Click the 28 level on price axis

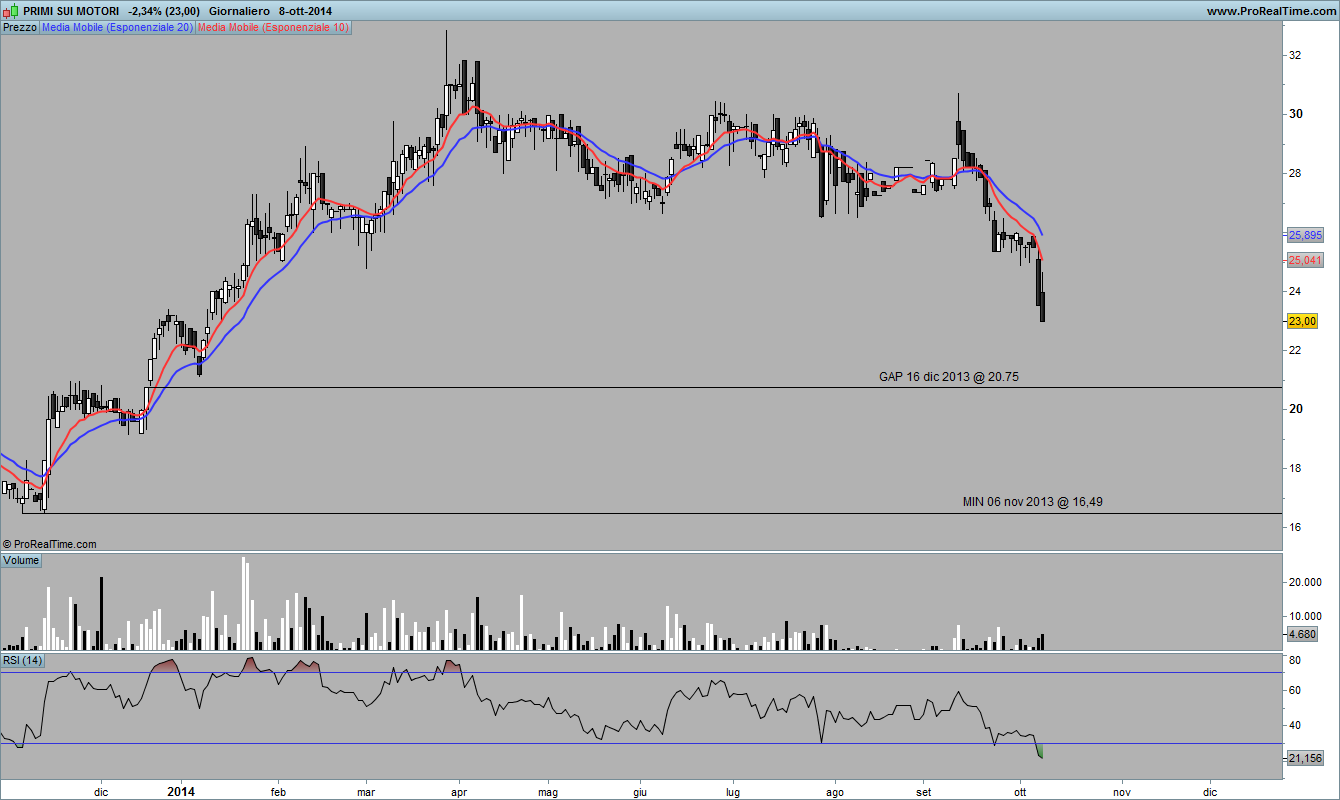point(1294,173)
